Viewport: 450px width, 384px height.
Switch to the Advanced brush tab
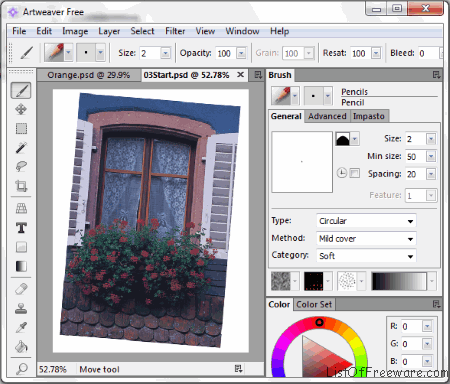[x=327, y=116]
